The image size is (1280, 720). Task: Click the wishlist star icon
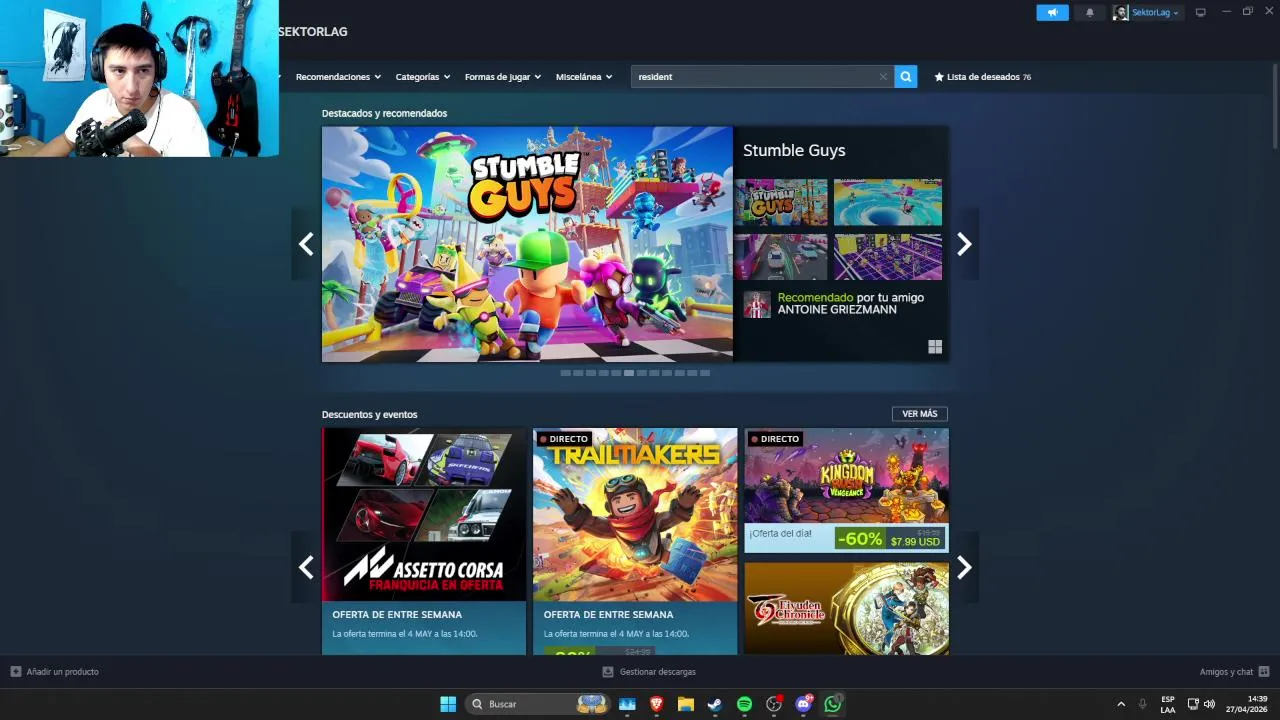[939, 77]
